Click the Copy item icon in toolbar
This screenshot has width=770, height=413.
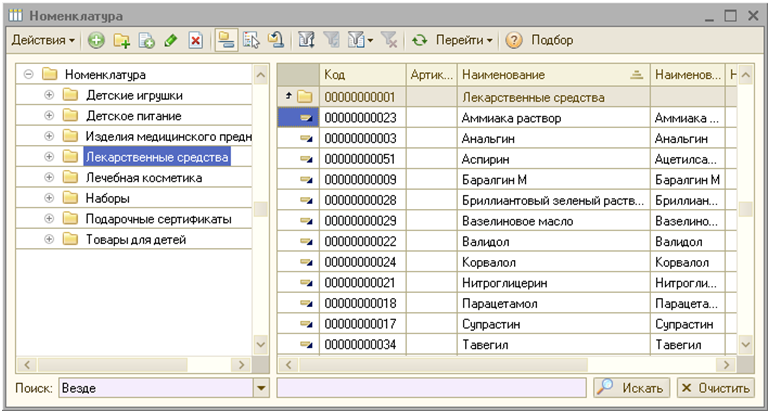(x=147, y=41)
